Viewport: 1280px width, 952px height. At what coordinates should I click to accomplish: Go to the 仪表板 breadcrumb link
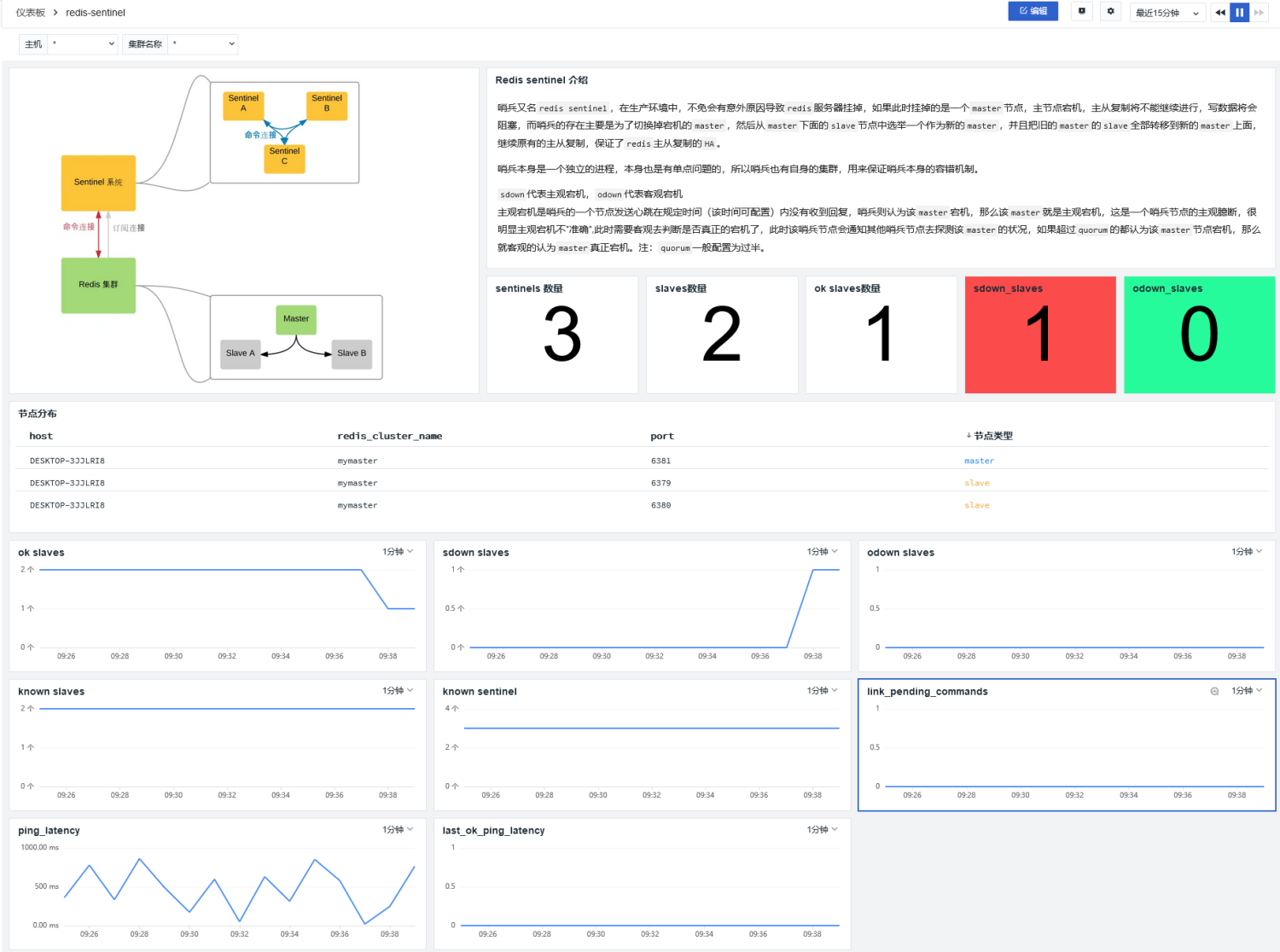(31, 13)
